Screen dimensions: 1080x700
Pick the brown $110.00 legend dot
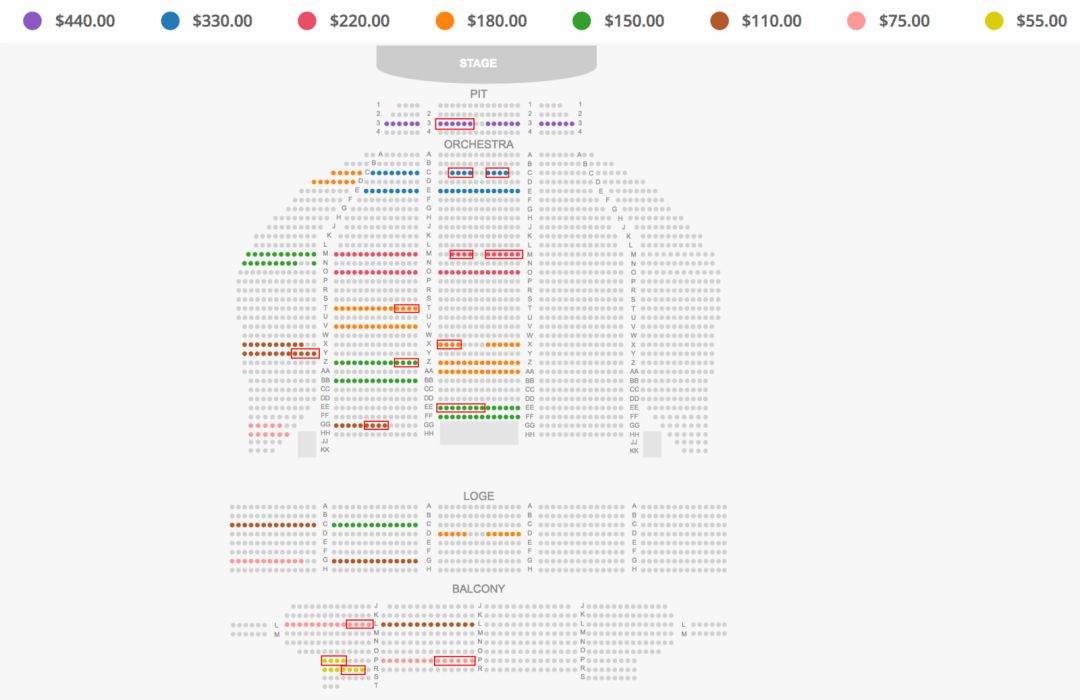click(x=720, y=21)
